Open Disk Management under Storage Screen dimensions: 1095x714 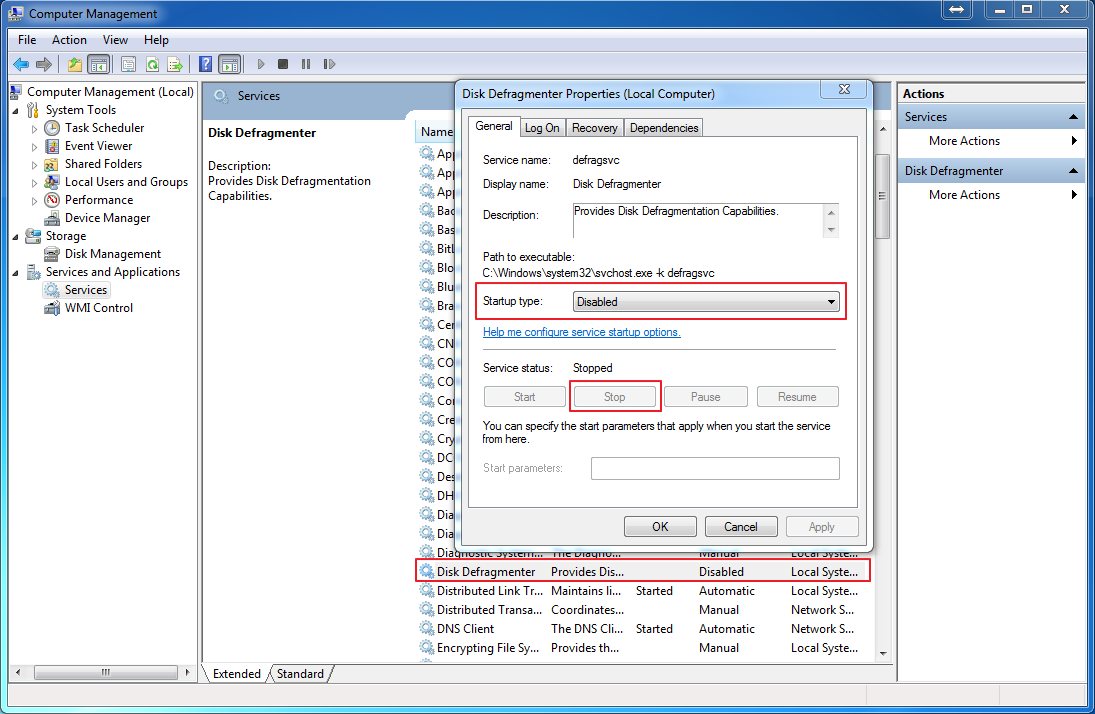[112, 254]
